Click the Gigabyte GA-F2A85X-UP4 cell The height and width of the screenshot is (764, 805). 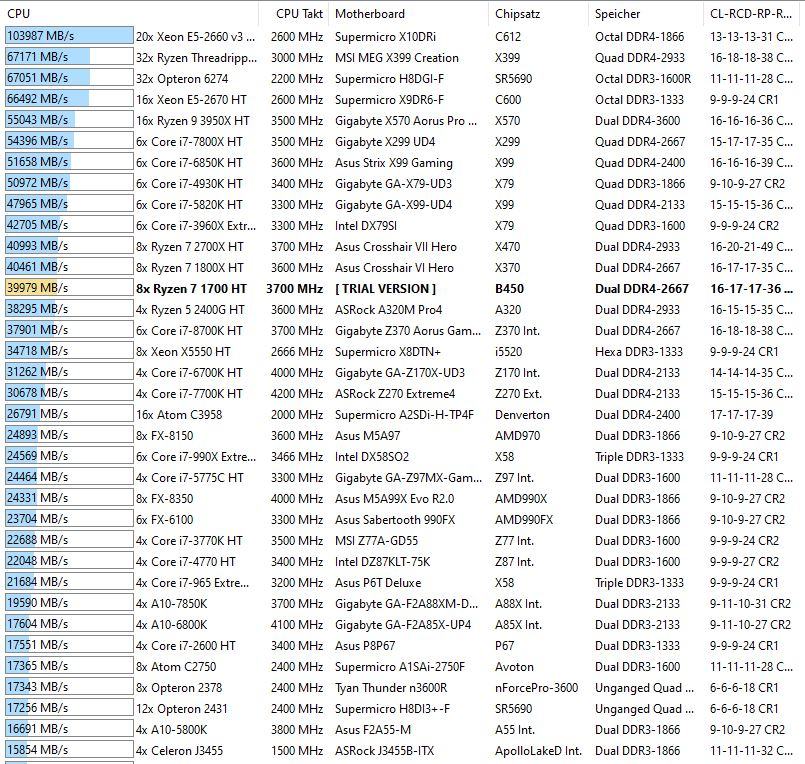[x=402, y=626]
